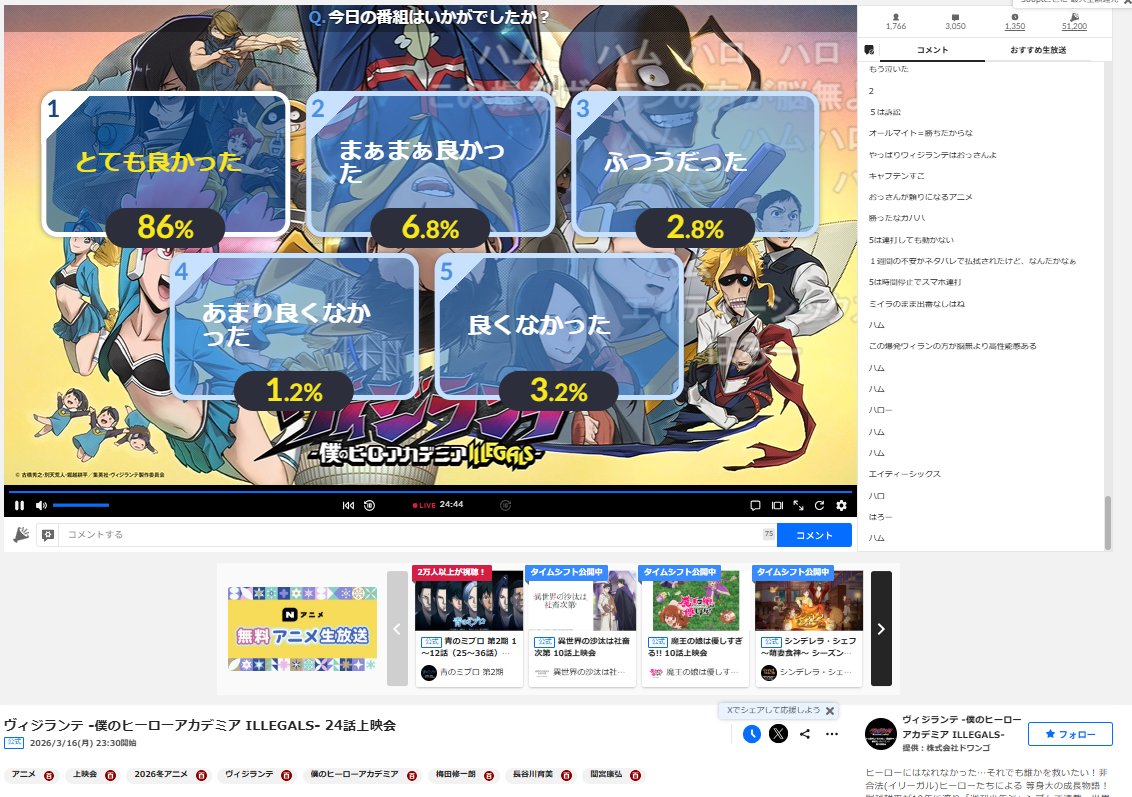Share the broadcast via the X icon
This screenshot has width=1132, height=797.
[778, 734]
